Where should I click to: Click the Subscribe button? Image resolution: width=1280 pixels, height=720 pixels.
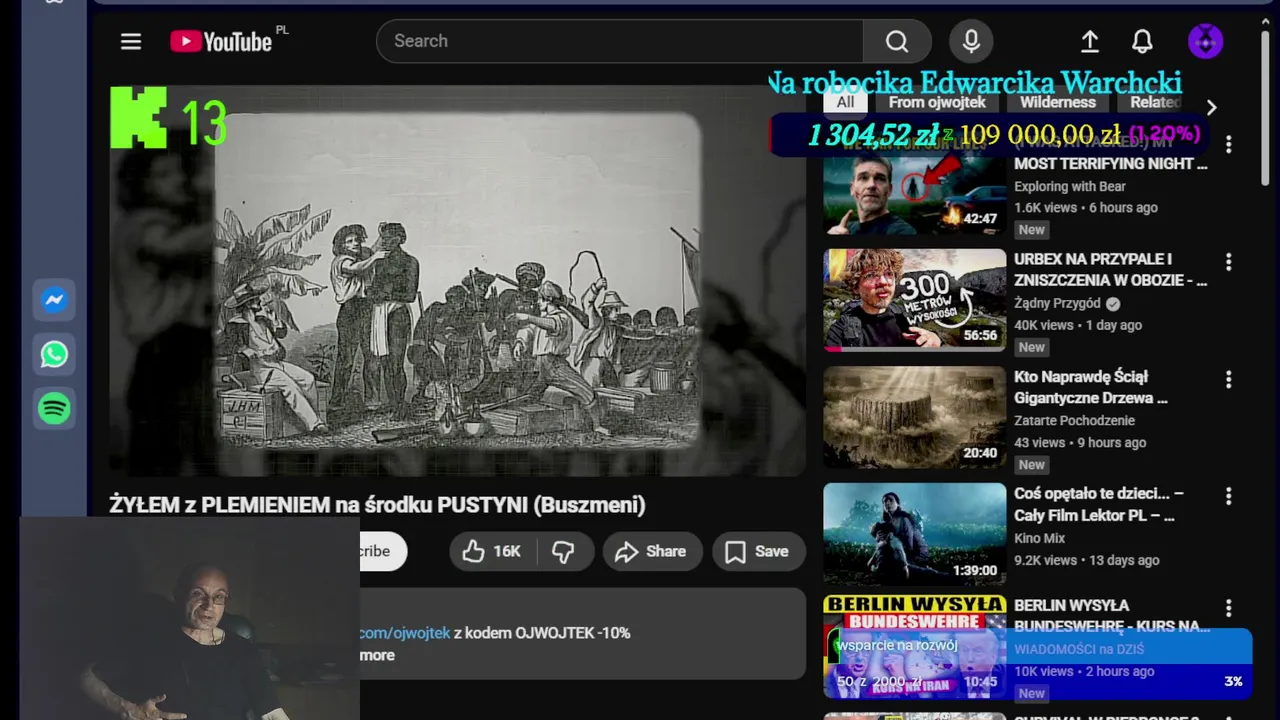coord(382,551)
